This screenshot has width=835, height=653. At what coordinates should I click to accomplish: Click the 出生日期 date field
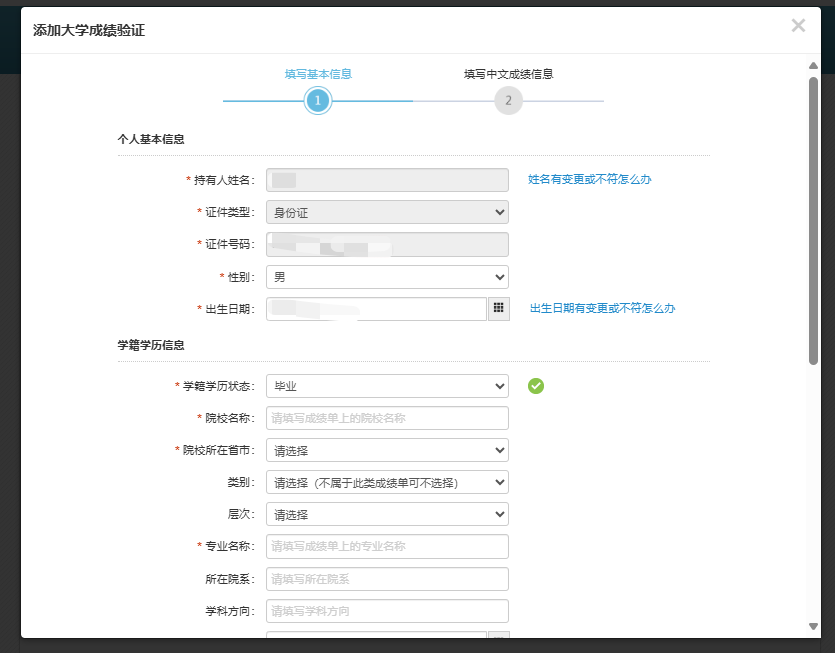376,309
